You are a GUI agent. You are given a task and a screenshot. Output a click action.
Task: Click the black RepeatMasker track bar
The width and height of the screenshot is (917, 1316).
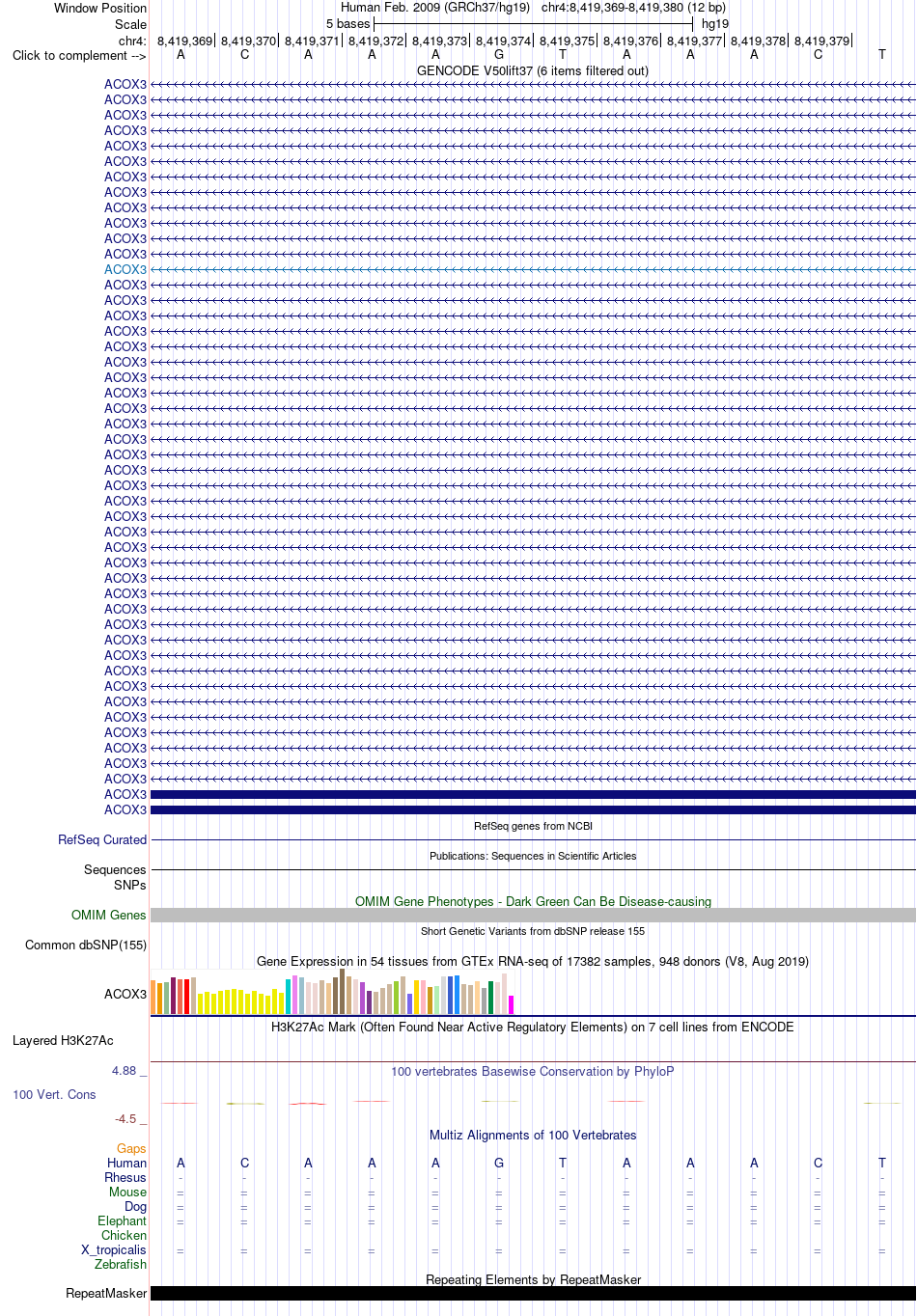533,1294
